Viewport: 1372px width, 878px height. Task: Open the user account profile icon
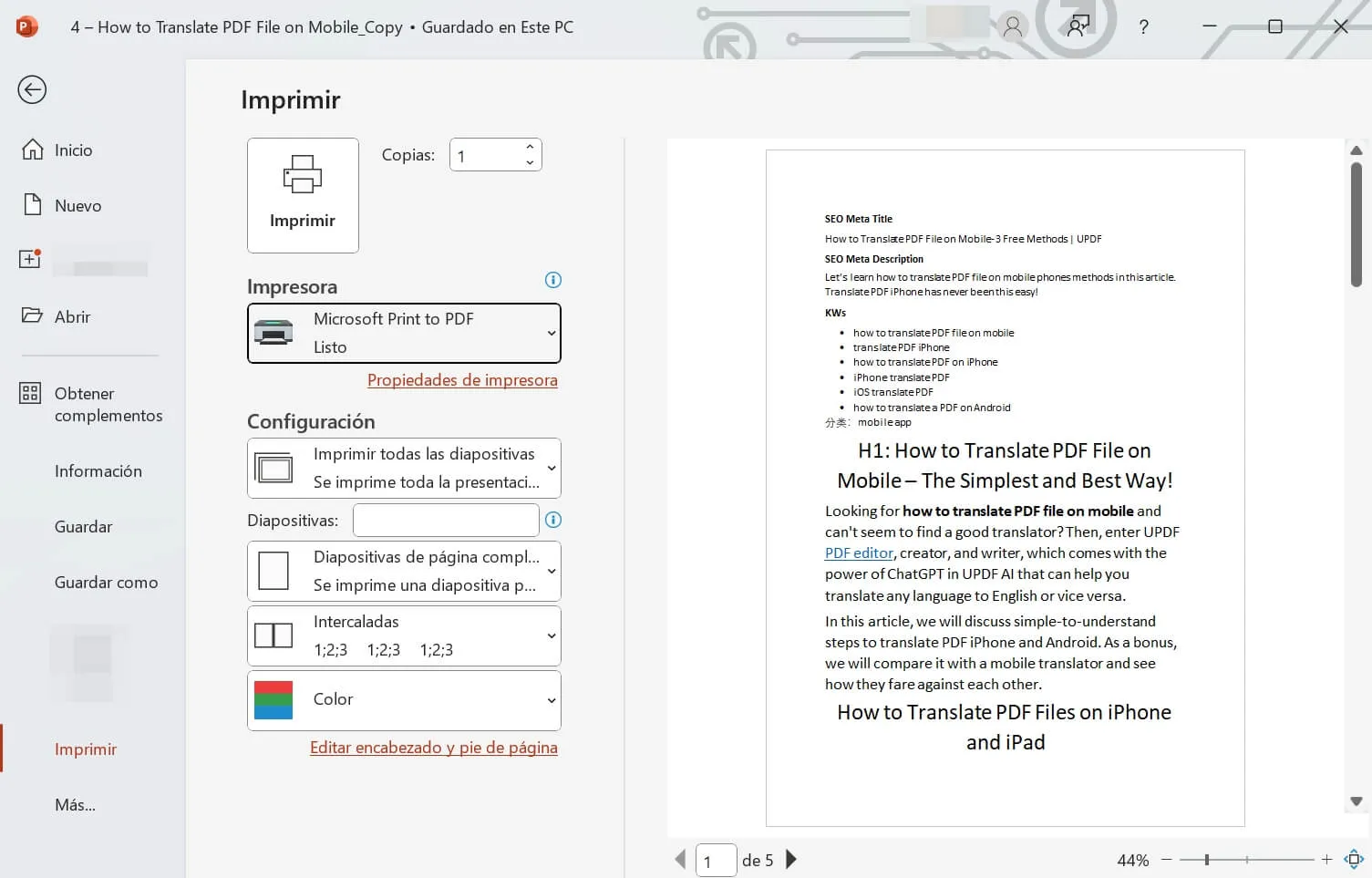point(1012,26)
